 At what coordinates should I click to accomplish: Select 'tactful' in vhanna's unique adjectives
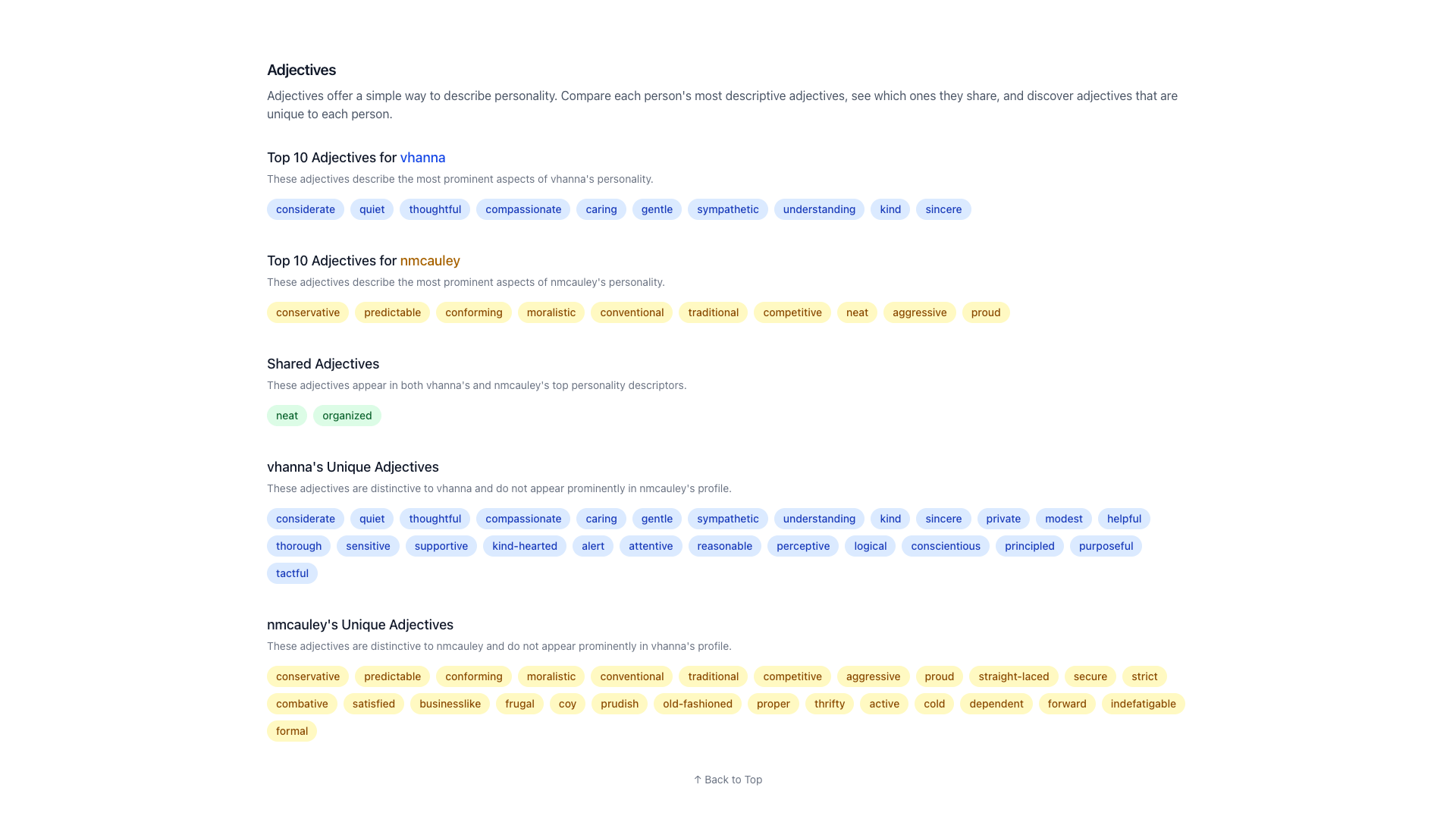tap(292, 573)
